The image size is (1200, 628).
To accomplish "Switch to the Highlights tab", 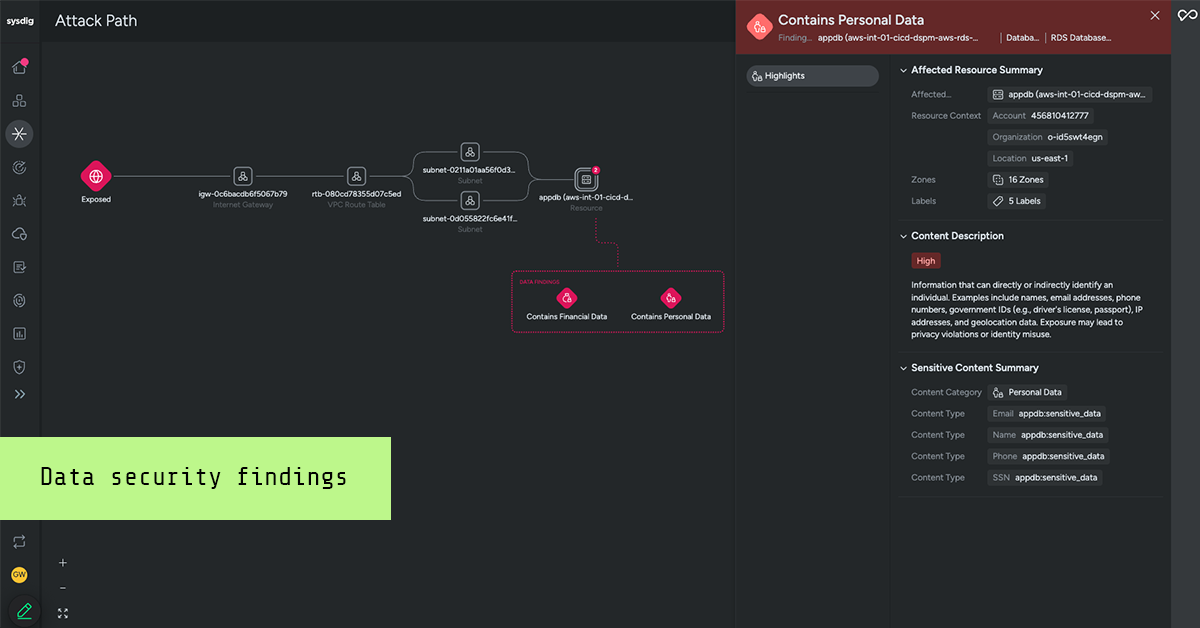I will 812,75.
